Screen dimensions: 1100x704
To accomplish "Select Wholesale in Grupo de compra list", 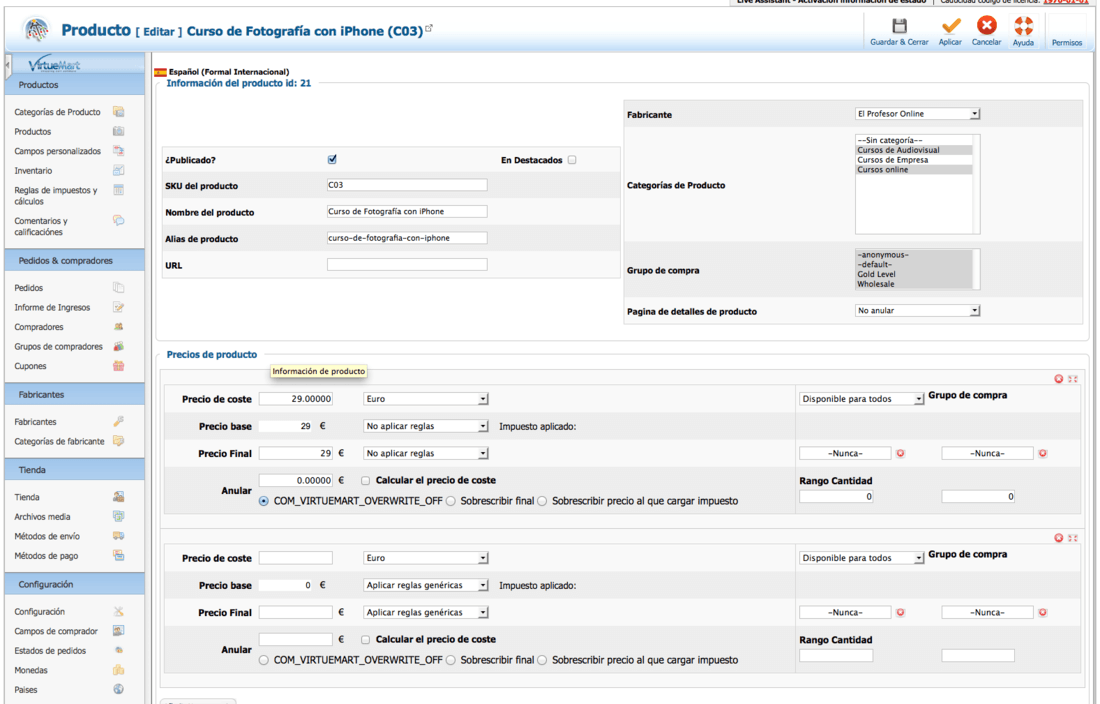I will [913, 284].
